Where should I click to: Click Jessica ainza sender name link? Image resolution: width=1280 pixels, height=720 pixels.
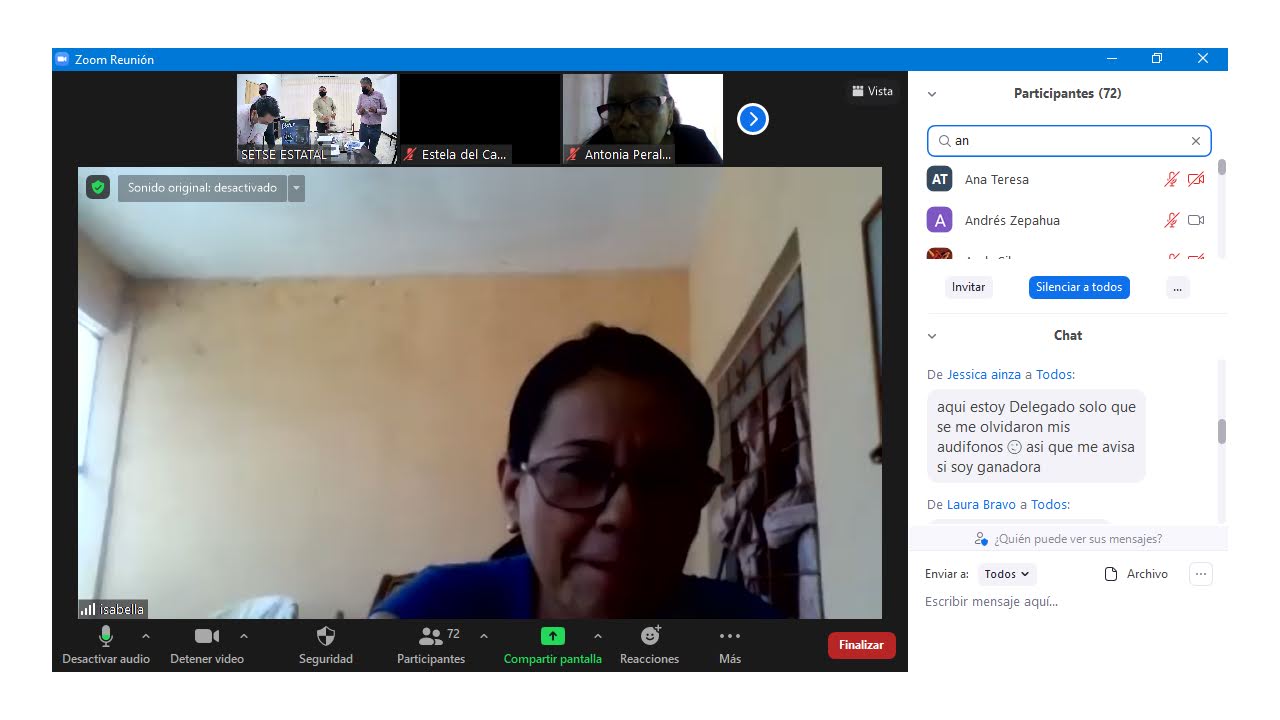click(x=984, y=375)
